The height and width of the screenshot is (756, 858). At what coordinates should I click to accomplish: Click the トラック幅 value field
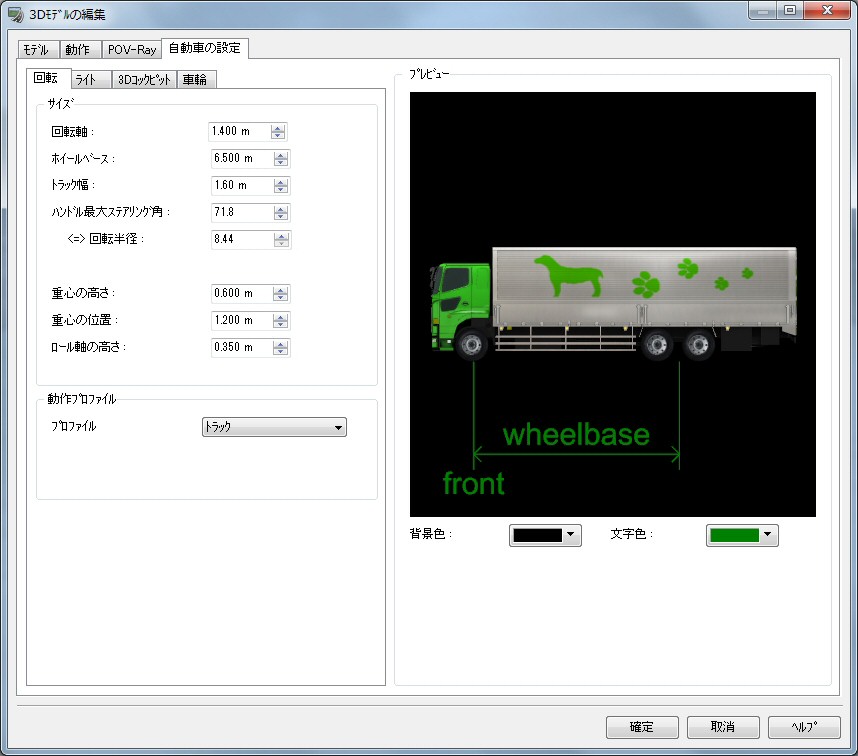[242, 185]
